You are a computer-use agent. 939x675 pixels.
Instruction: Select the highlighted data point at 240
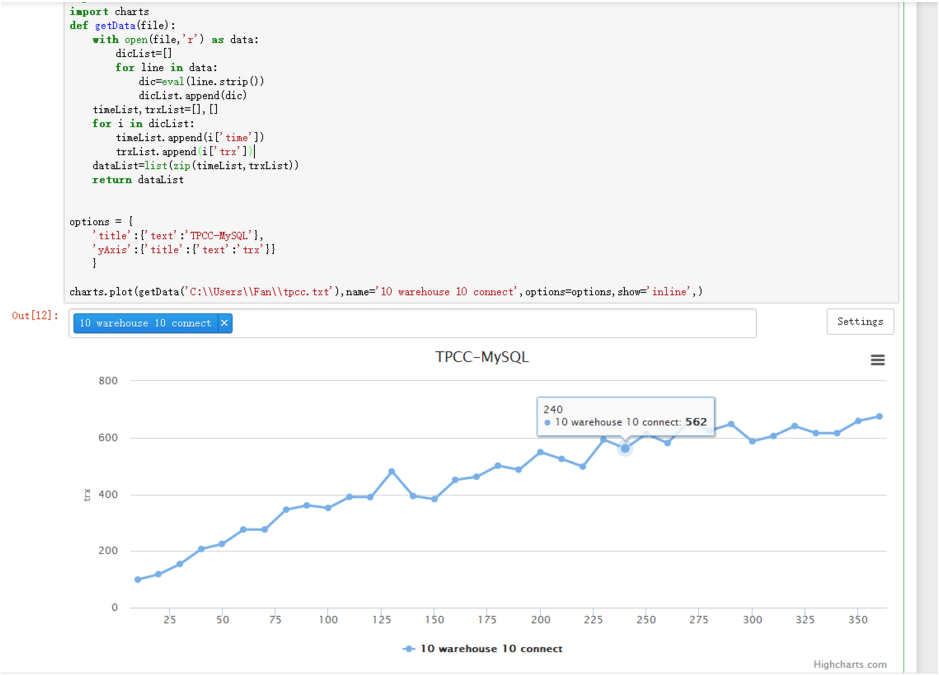[625, 449]
